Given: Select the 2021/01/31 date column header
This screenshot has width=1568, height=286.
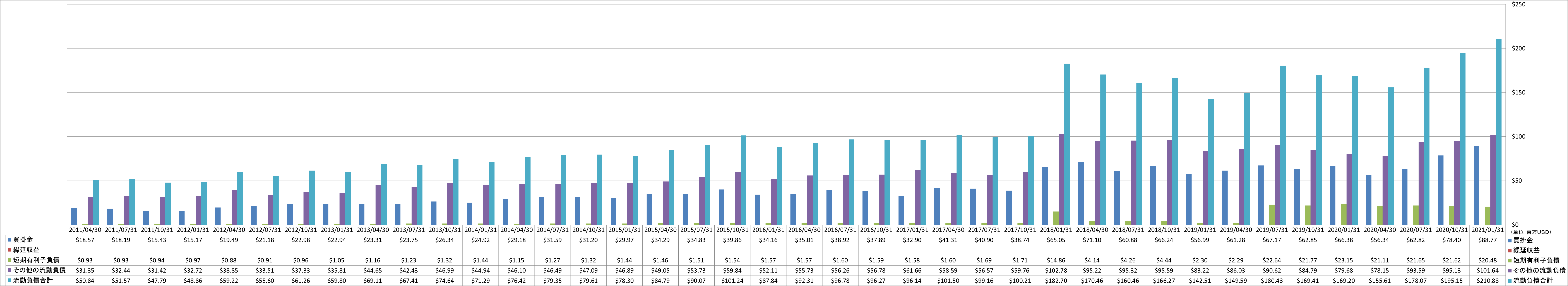Looking at the screenshot, I should coord(1488,230).
